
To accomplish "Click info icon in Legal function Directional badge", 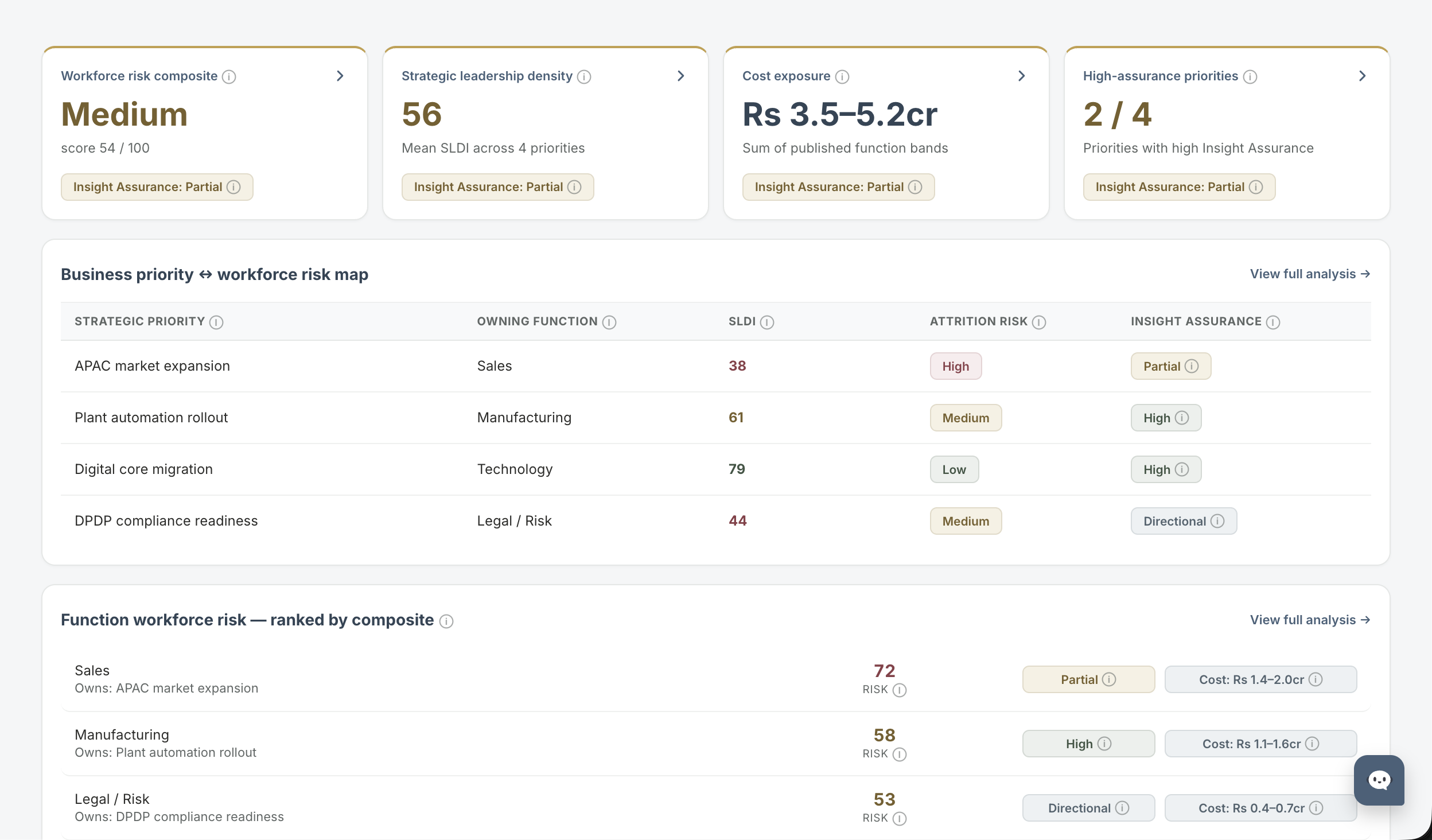I will [x=1122, y=808].
